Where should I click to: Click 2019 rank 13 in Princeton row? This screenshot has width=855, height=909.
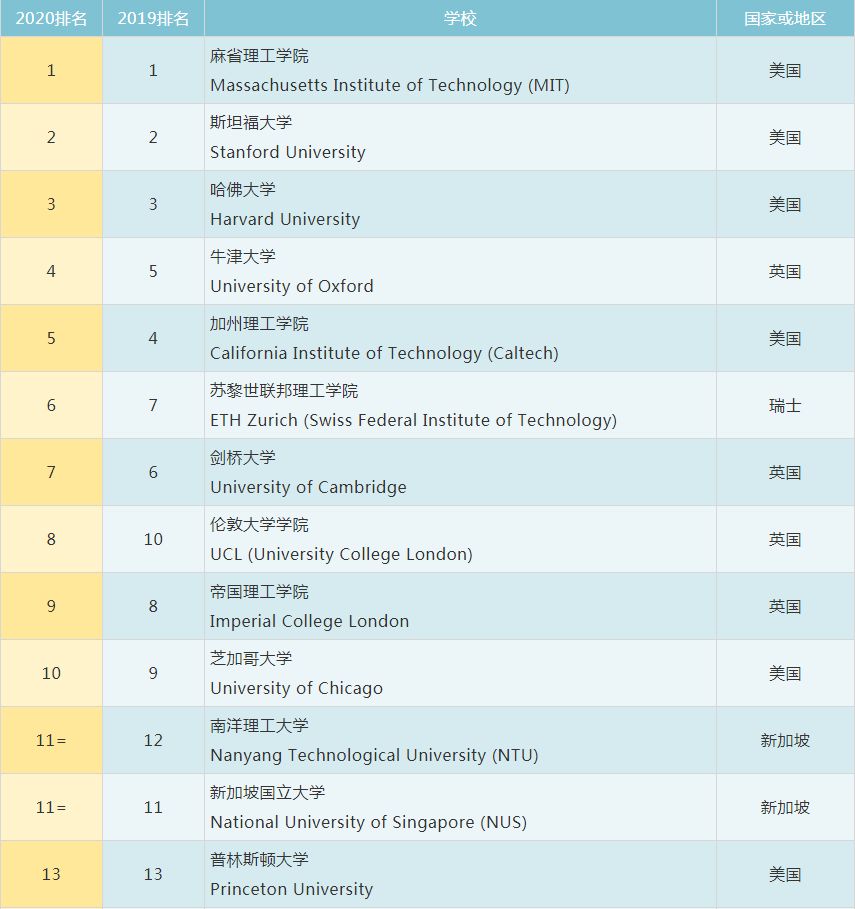pyautogui.click(x=153, y=874)
